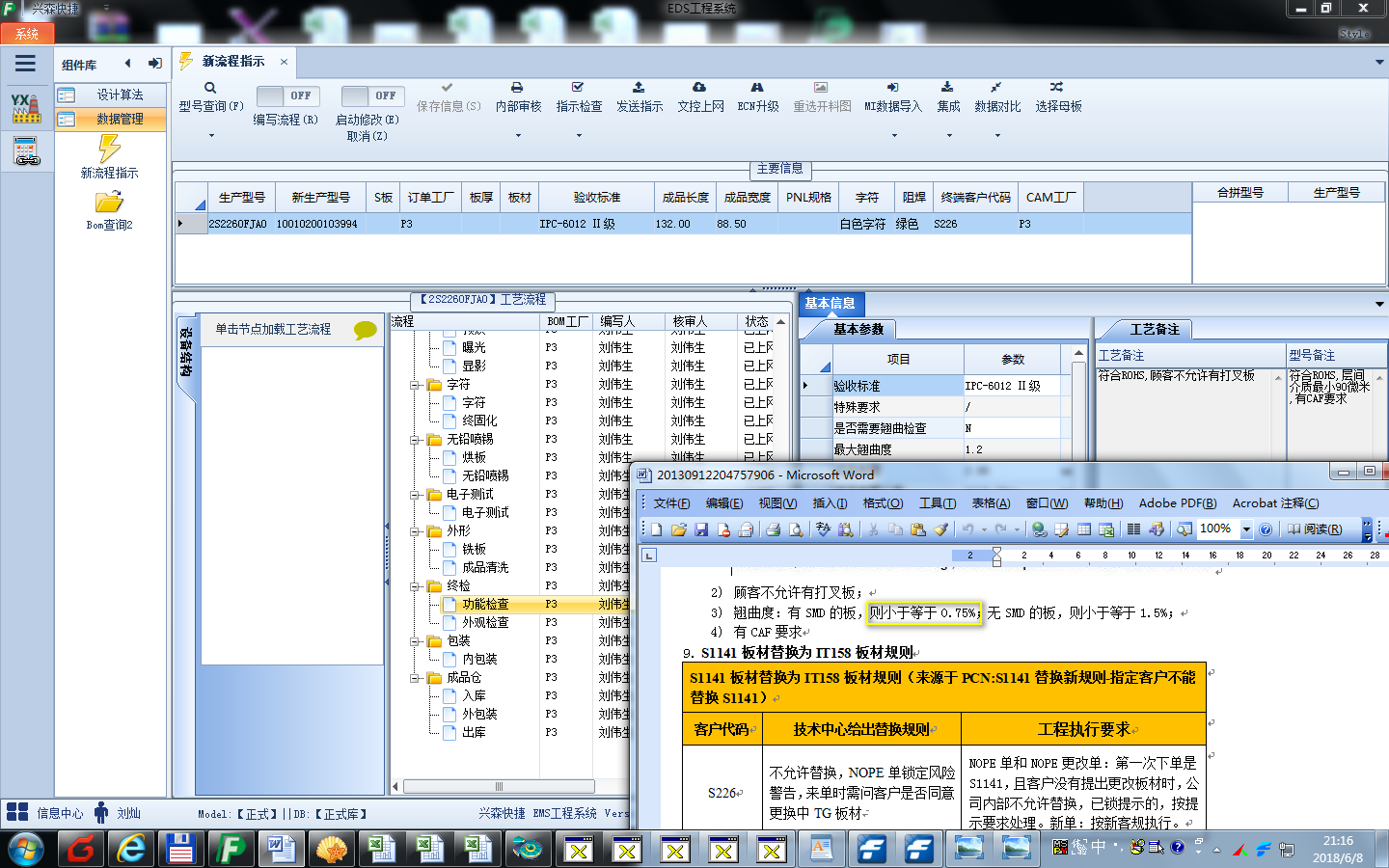Collapse the component library left arrow
1389x868 pixels.
(127, 64)
